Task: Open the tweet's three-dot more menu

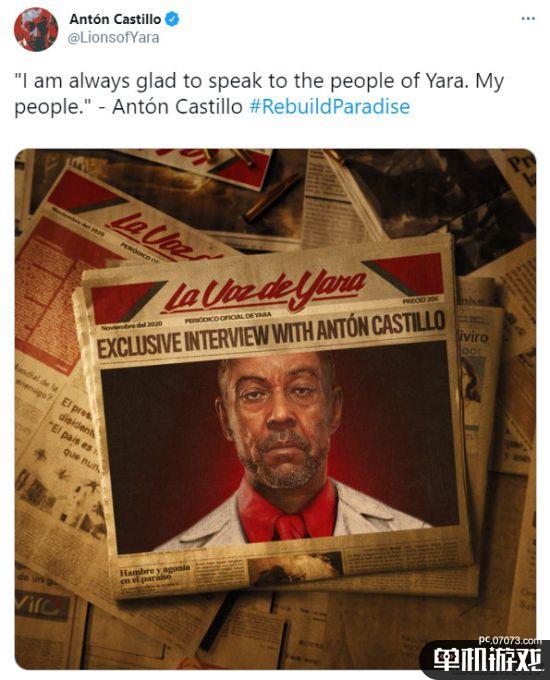Action: pyautogui.click(x=528, y=19)
